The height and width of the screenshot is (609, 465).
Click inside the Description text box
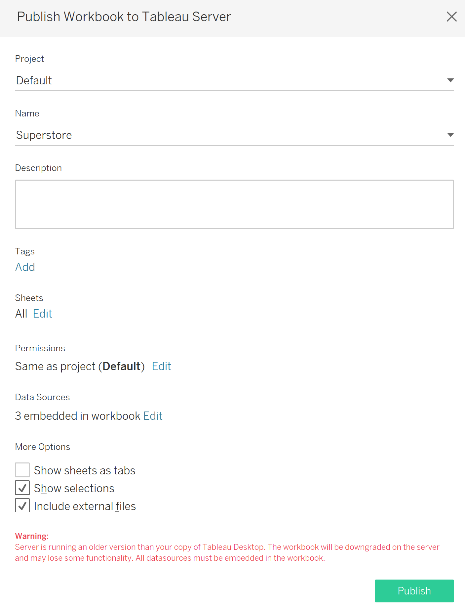234,204
